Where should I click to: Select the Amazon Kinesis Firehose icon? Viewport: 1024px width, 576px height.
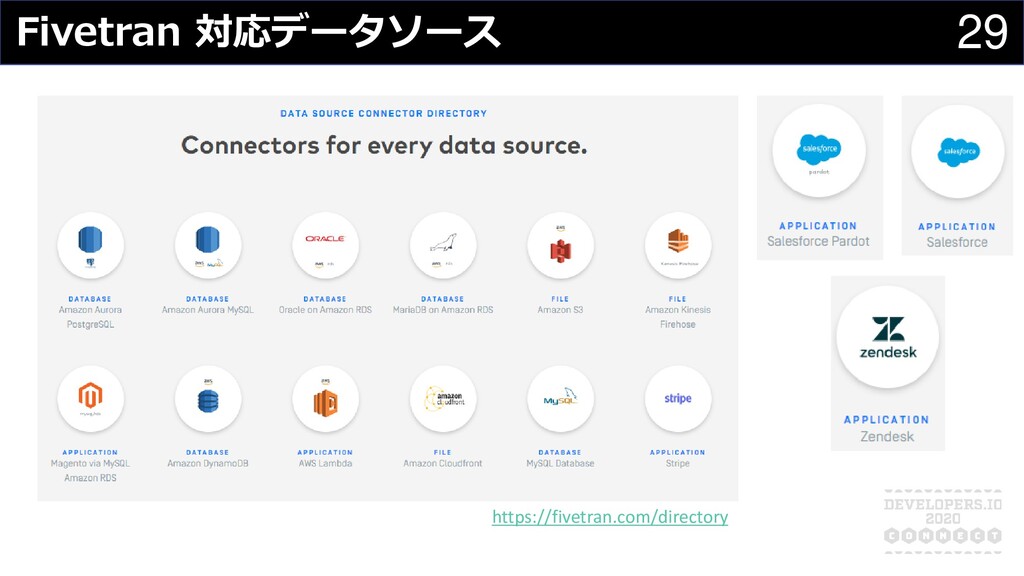tap(678, 246)
